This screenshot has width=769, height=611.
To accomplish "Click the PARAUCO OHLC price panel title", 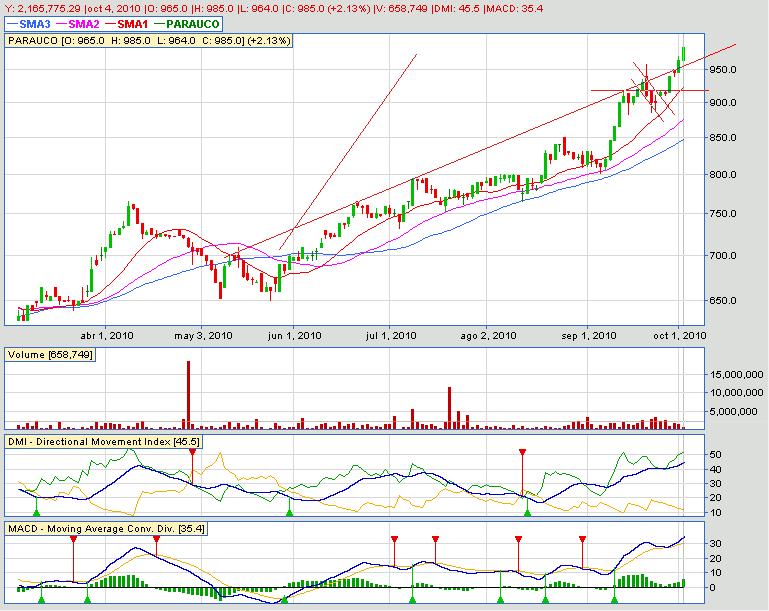I will click(x=149, y=41).
